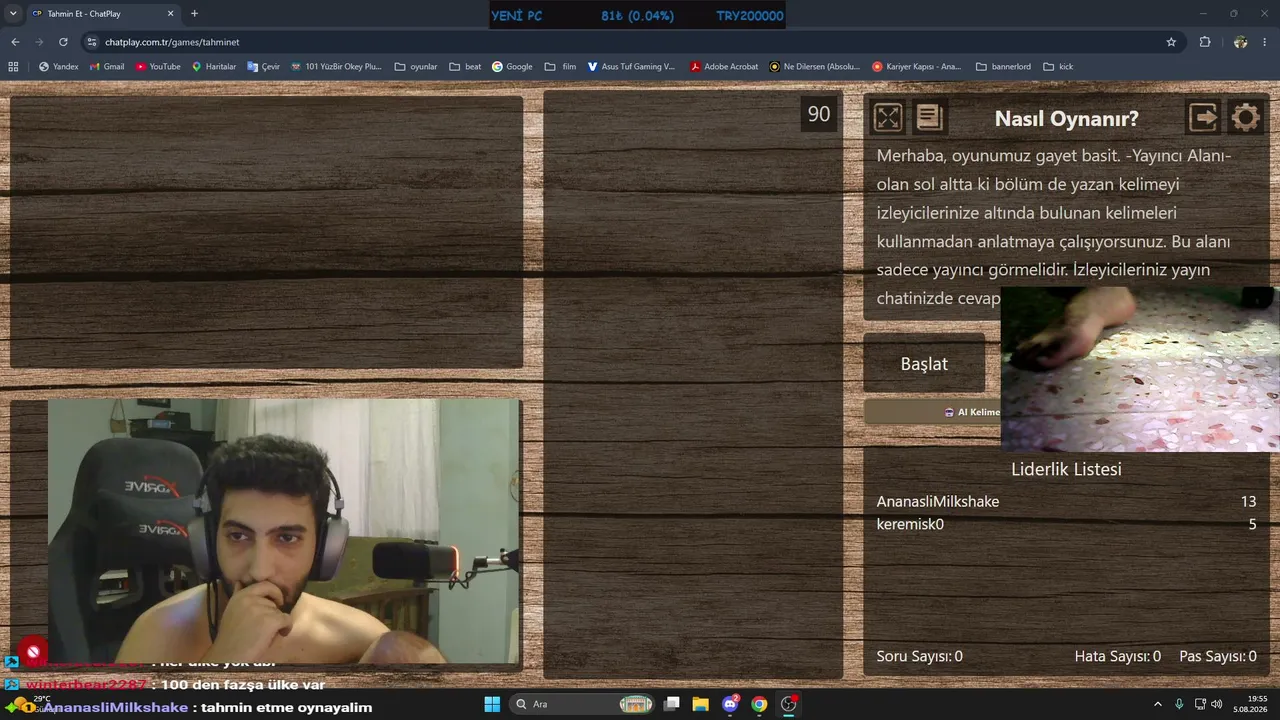Click the microphone tray icon
This screenshot has height=720, width=1280.
click(x=1179, y=704)
